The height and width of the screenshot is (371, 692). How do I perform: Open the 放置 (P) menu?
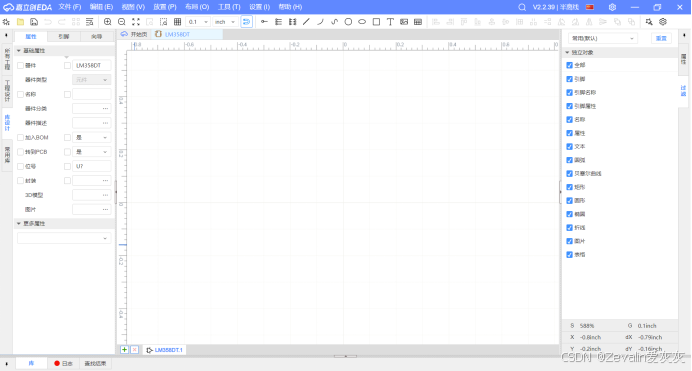165,7
